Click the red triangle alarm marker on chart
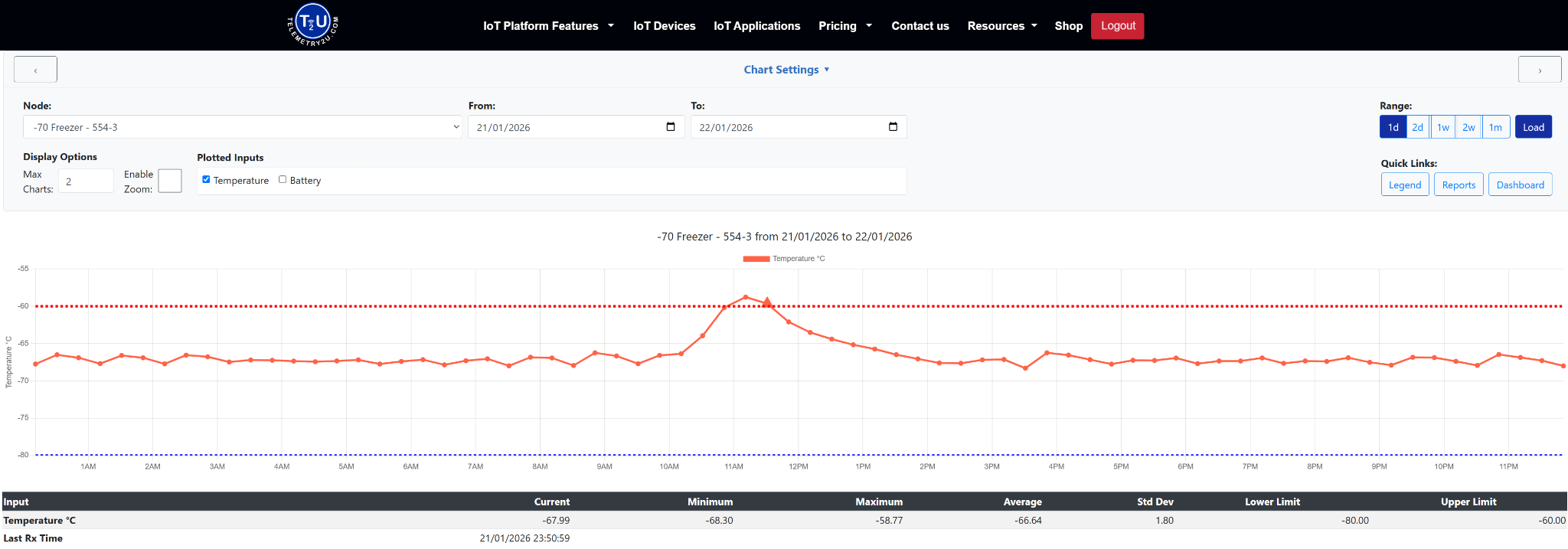Viewport: 1568px width, 549px height. tap(767, 302)
